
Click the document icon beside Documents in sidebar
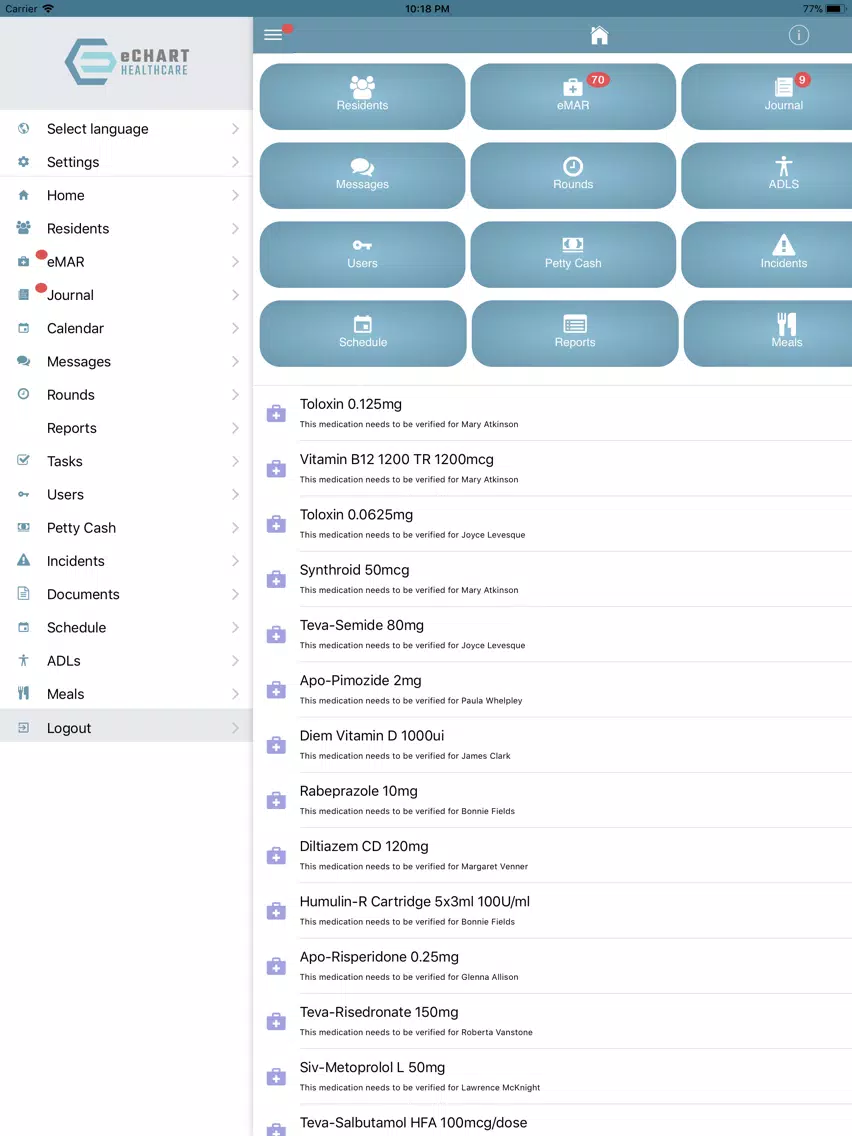[x=23, y=593]
